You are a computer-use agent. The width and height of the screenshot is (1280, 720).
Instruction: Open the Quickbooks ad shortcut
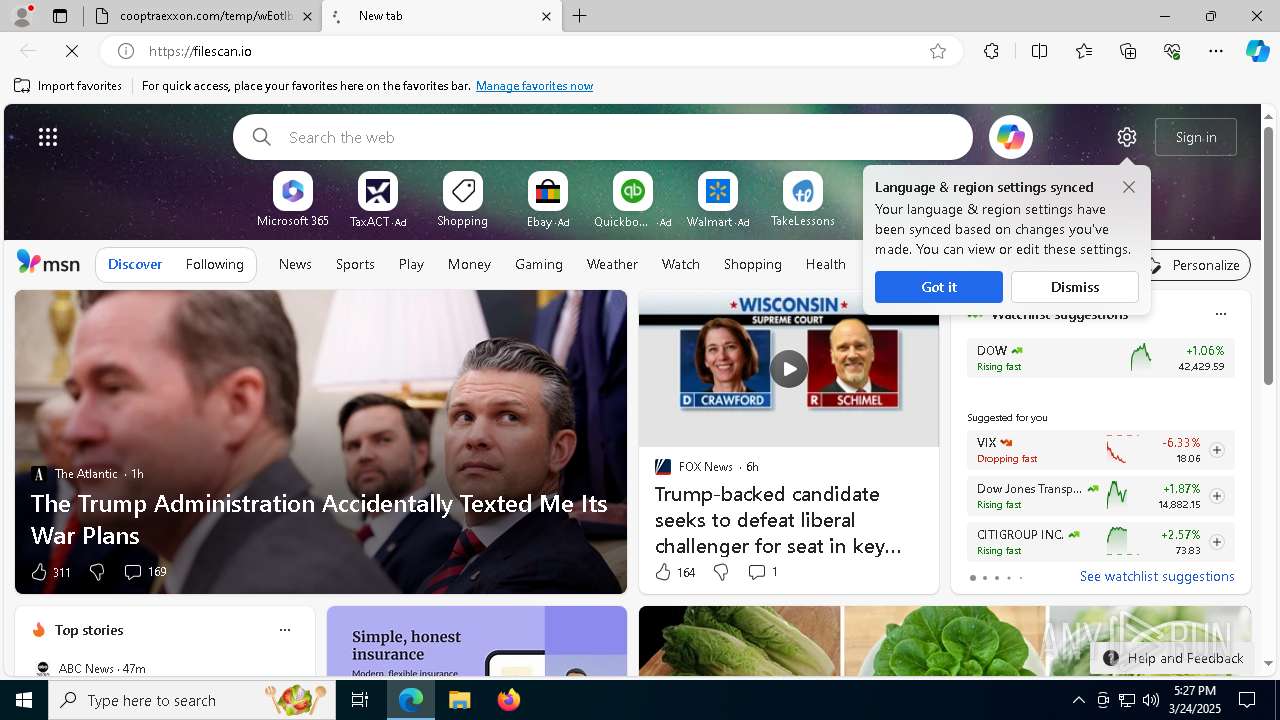[632, 200]
